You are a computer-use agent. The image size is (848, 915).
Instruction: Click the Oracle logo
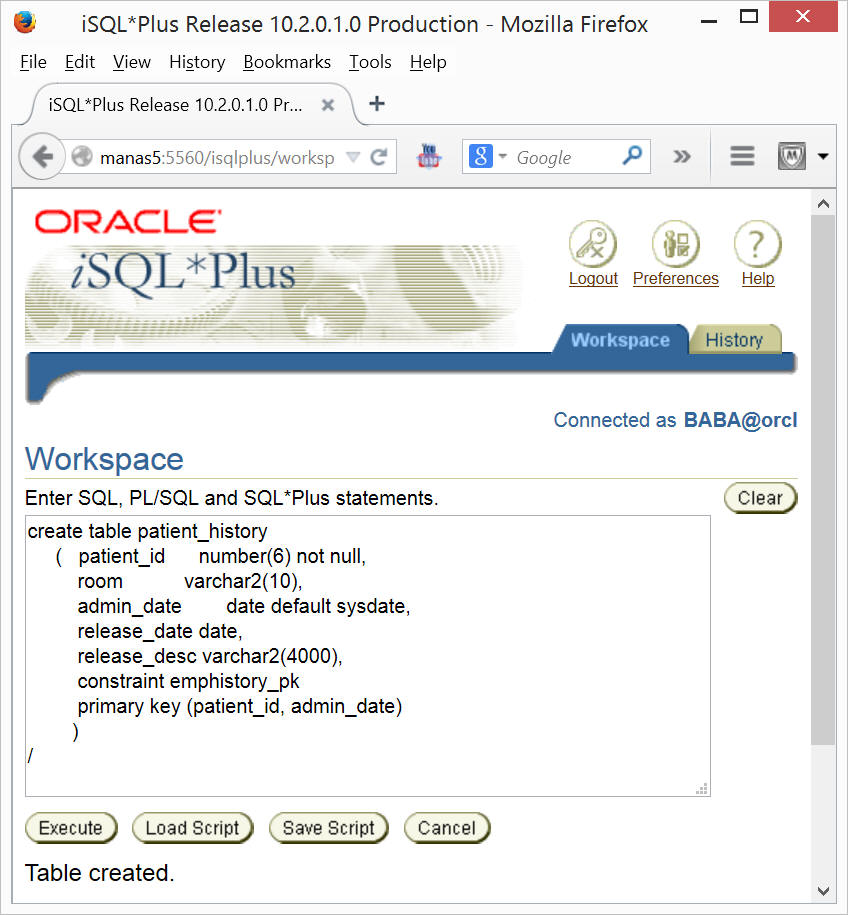[128, 222]
